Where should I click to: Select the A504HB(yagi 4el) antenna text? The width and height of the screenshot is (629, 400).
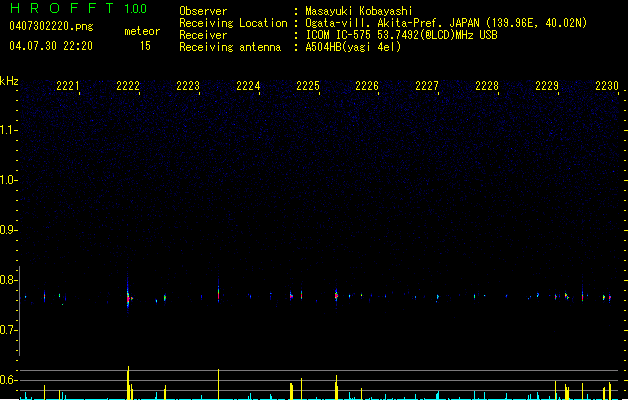pos(353,47)
